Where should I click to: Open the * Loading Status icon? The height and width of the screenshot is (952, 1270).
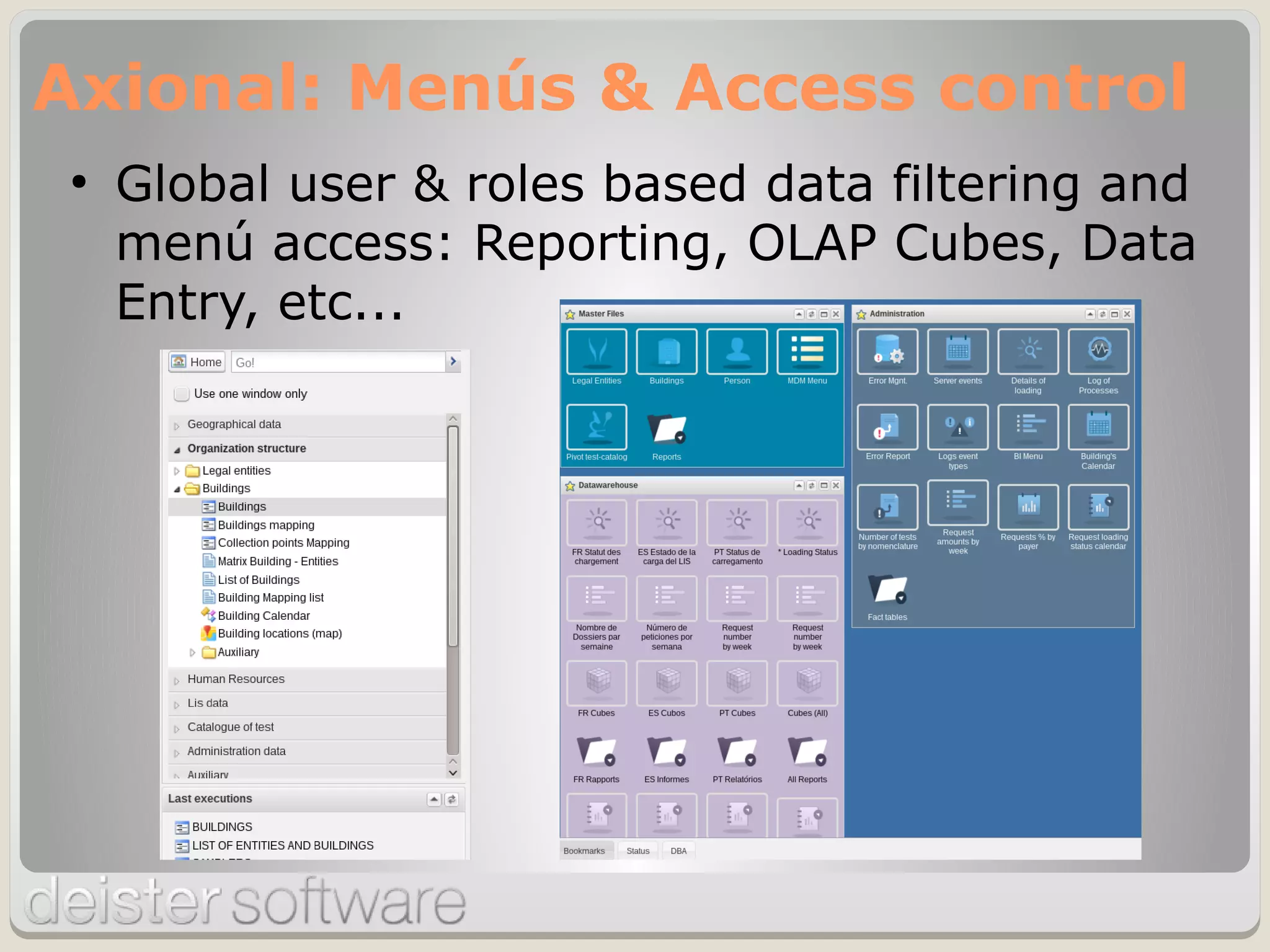807,523
